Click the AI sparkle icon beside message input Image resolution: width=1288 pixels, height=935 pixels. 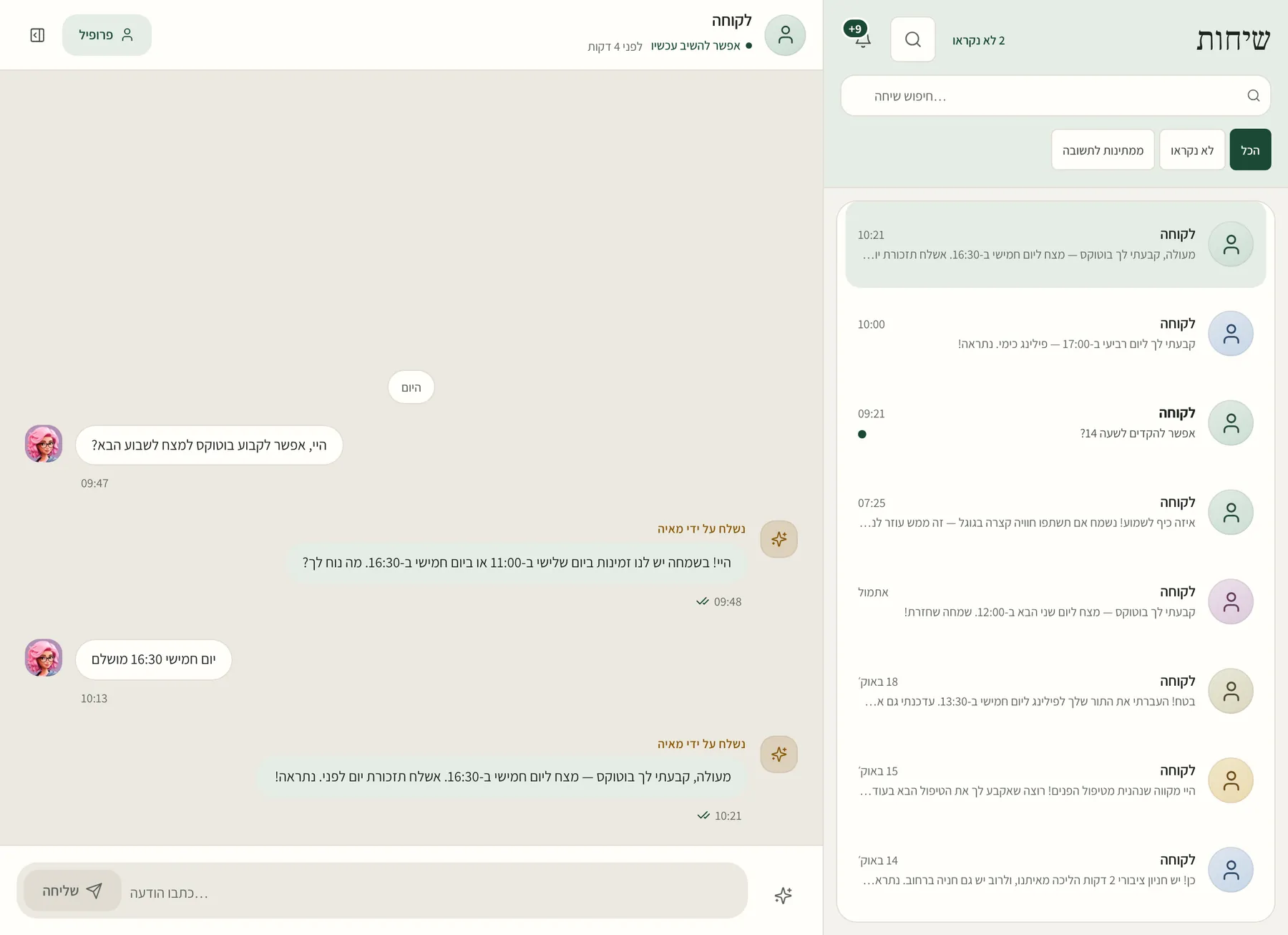[x=783, y=895]
